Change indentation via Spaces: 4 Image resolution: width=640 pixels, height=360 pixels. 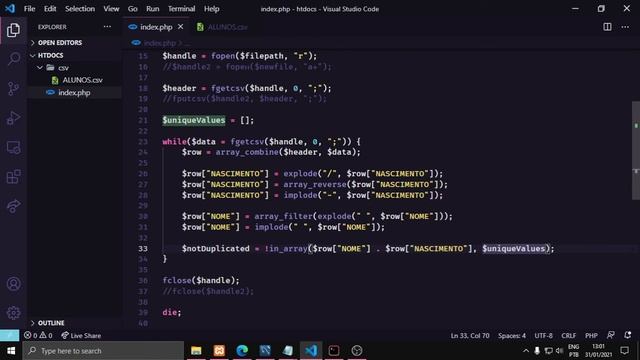pyautogui.click(x=512, y=336)
